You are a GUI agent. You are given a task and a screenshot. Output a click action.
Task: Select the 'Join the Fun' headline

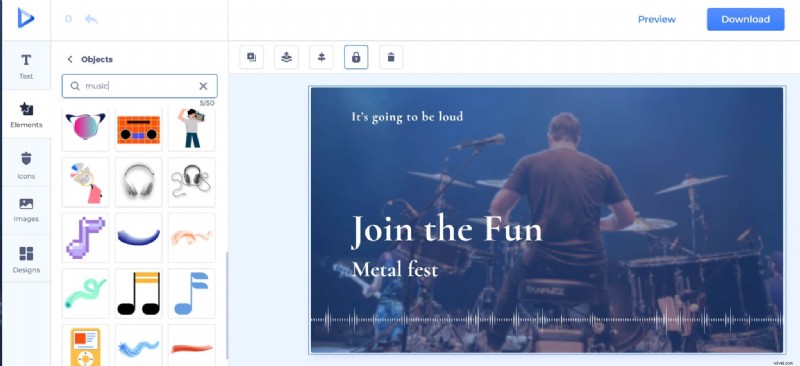446,231
